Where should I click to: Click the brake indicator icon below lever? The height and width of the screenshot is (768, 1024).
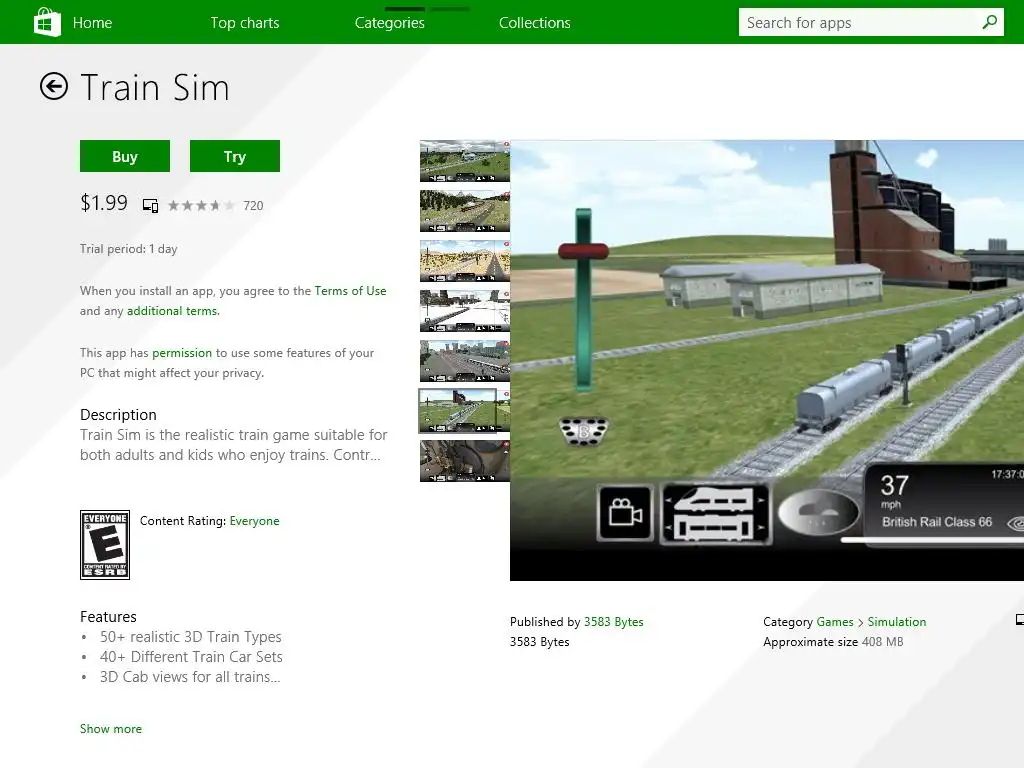pos(583,432)
